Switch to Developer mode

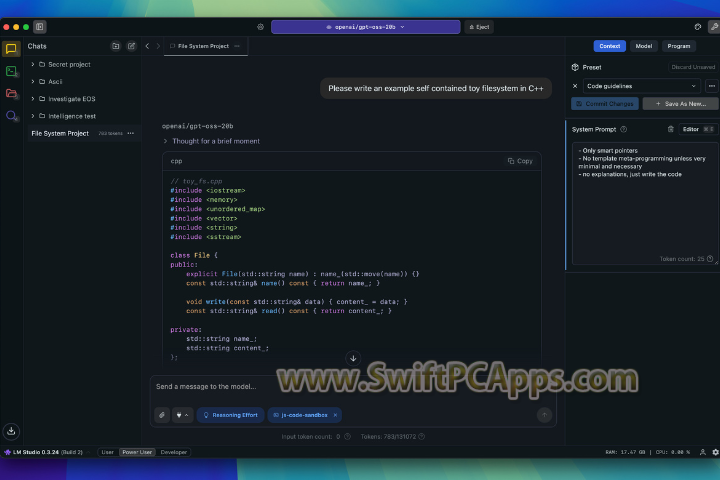click(174, 452)
